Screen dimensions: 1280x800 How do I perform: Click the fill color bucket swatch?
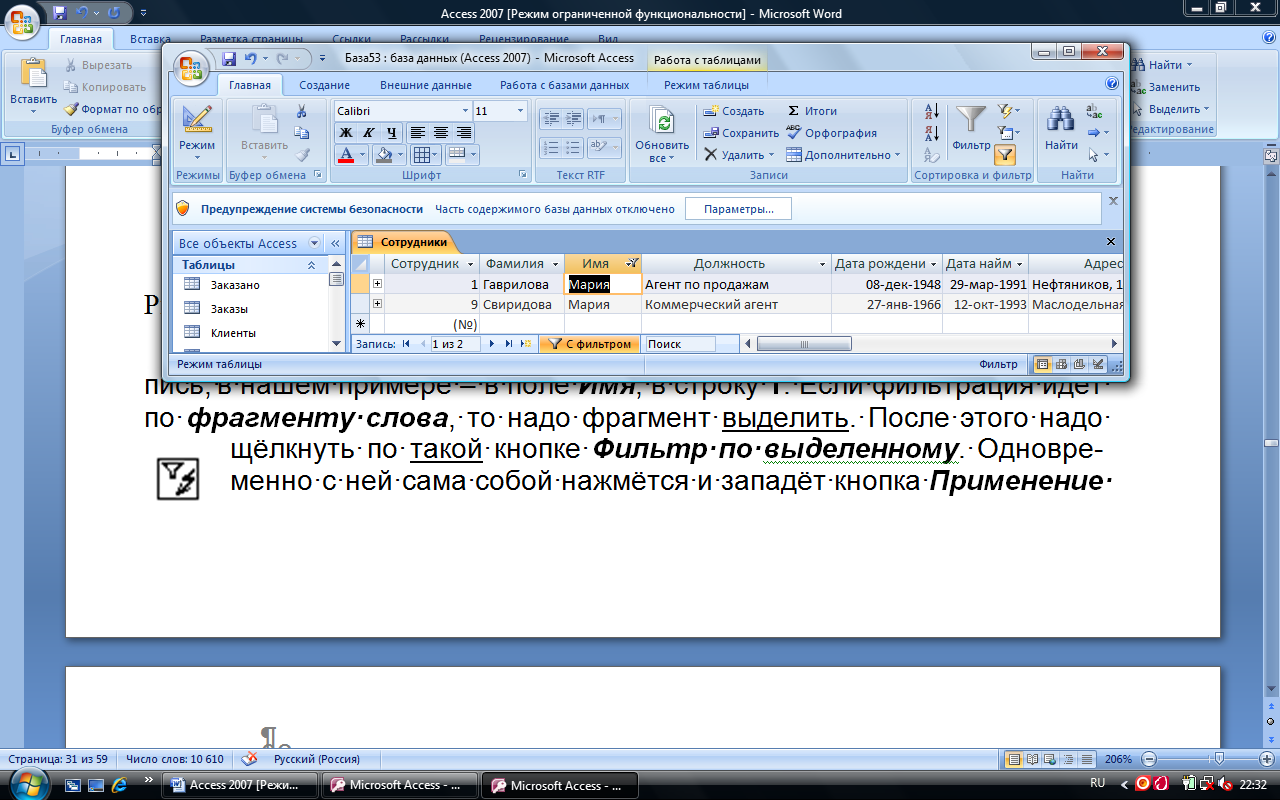[x=382, y=155]
